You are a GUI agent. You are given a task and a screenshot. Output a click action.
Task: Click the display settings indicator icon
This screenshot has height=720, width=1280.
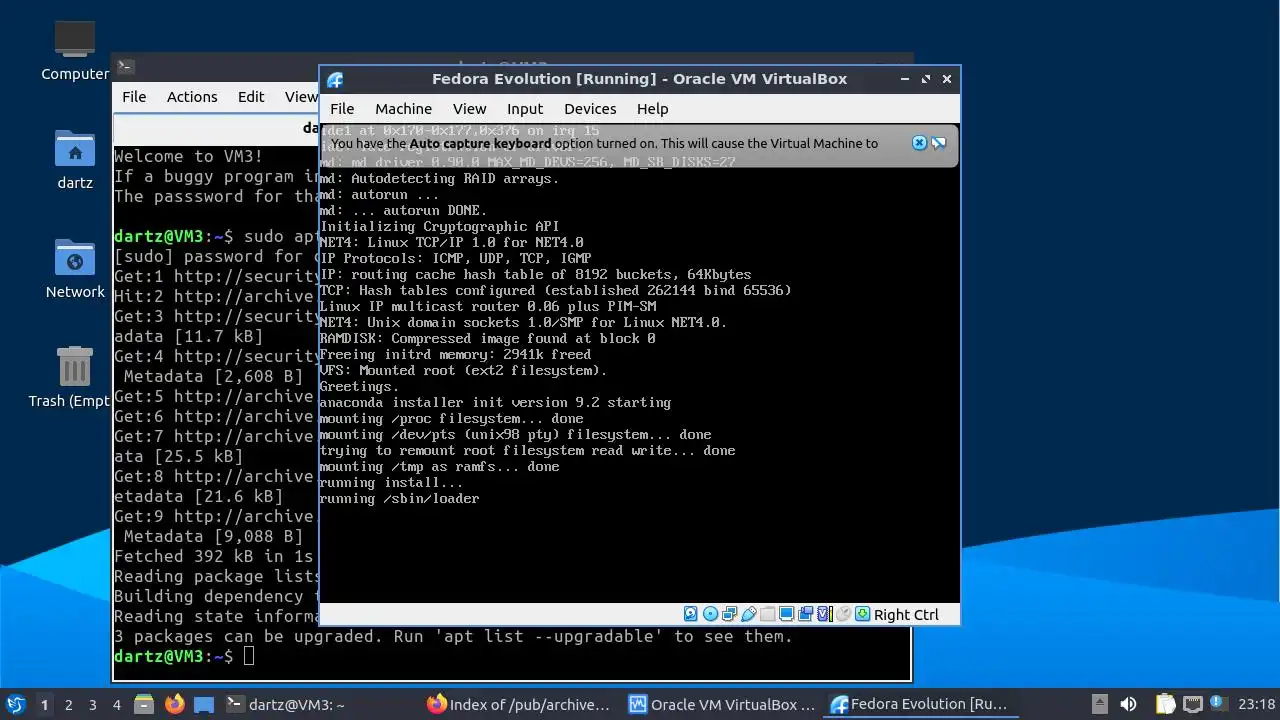[786, 614]
